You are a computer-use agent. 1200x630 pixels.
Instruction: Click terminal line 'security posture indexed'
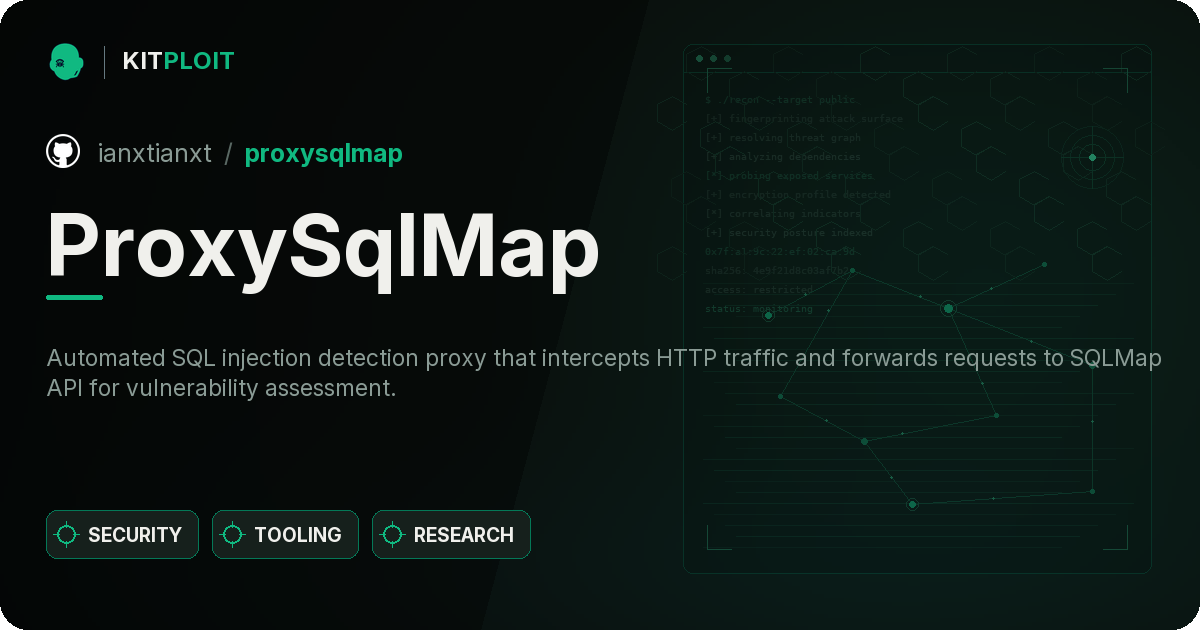789,233
